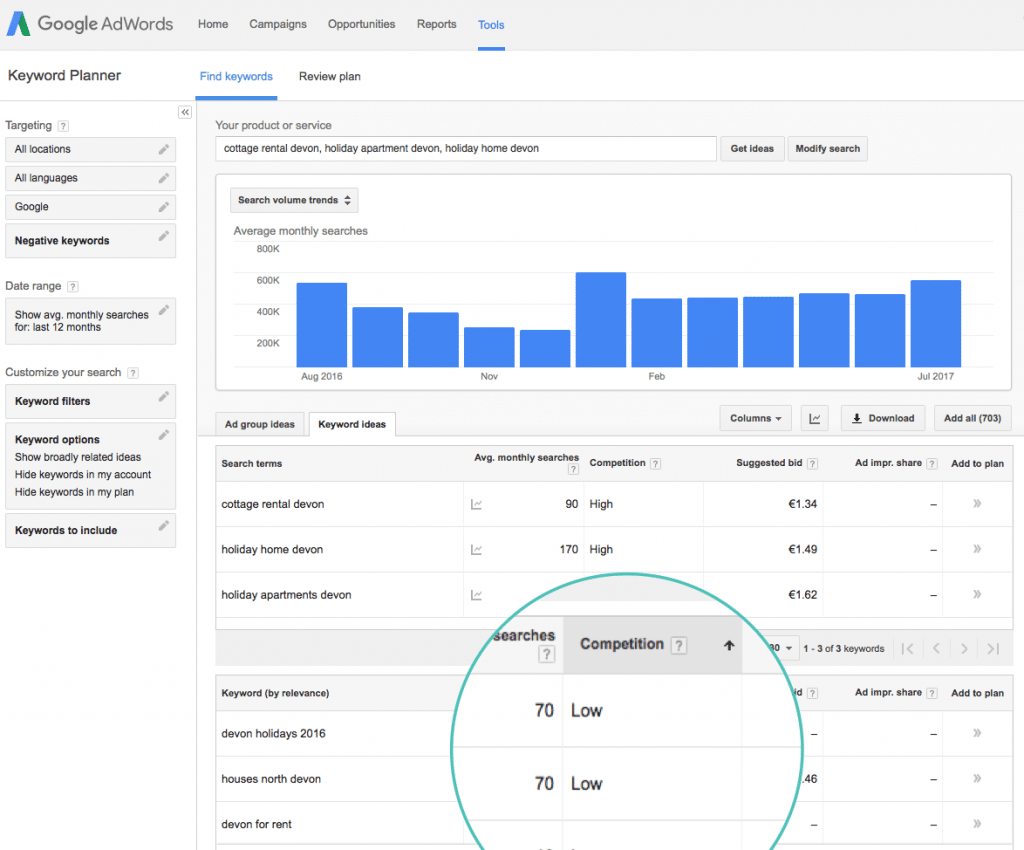Click the Get ideas button
The height and width of the screenshot is (850, 1024).
[752, 149]
